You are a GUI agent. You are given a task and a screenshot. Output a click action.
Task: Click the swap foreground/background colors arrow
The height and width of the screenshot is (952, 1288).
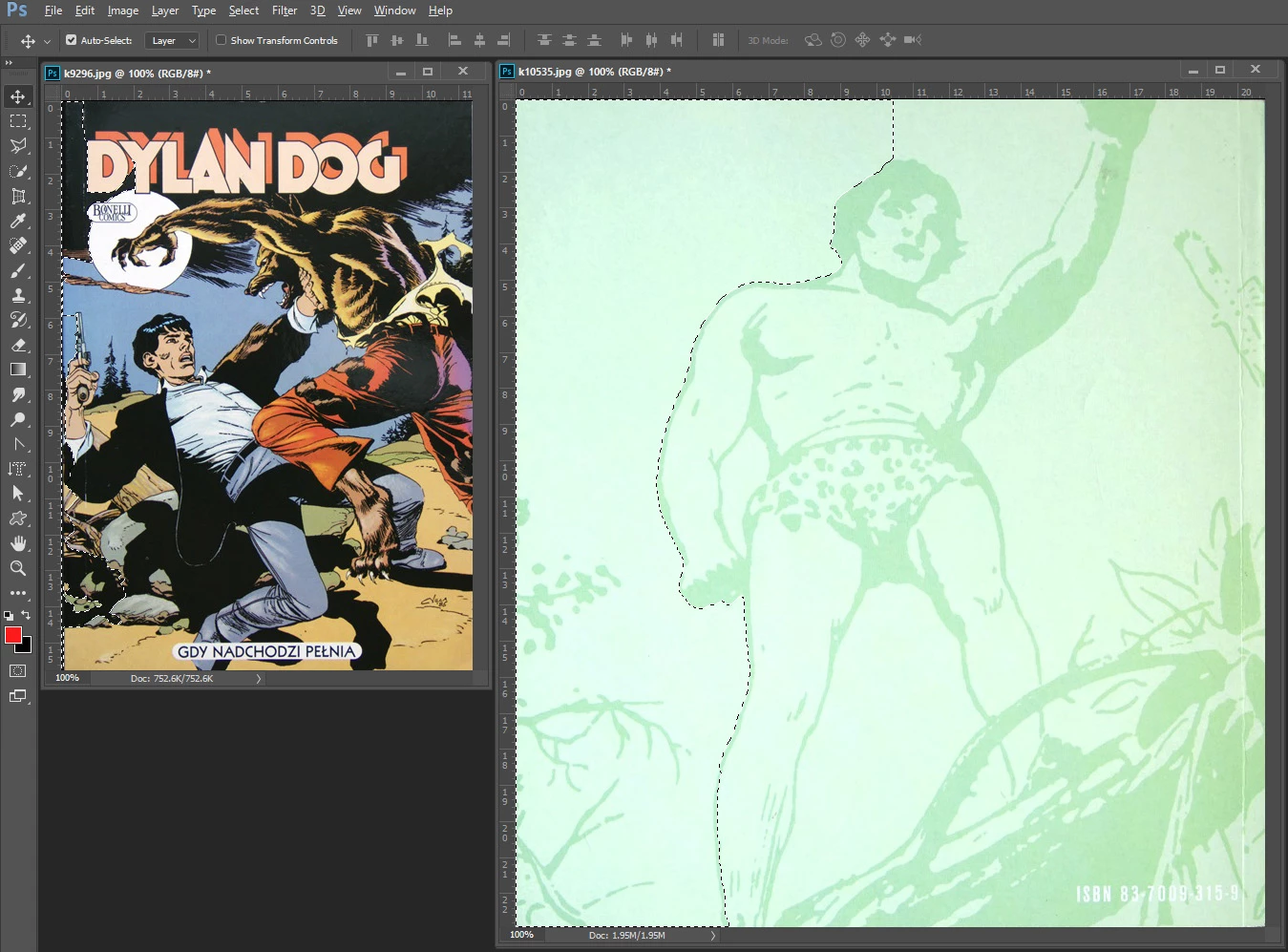point(26,615)
